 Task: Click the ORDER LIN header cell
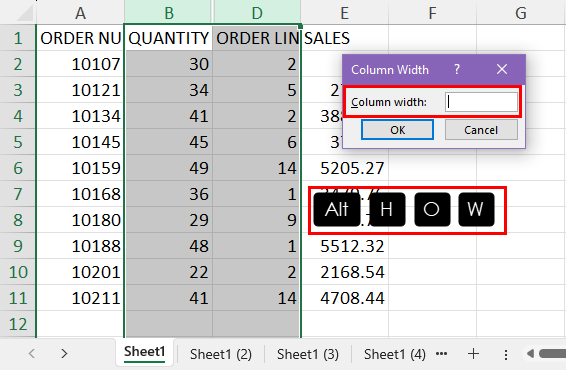(x=257, y=38)
